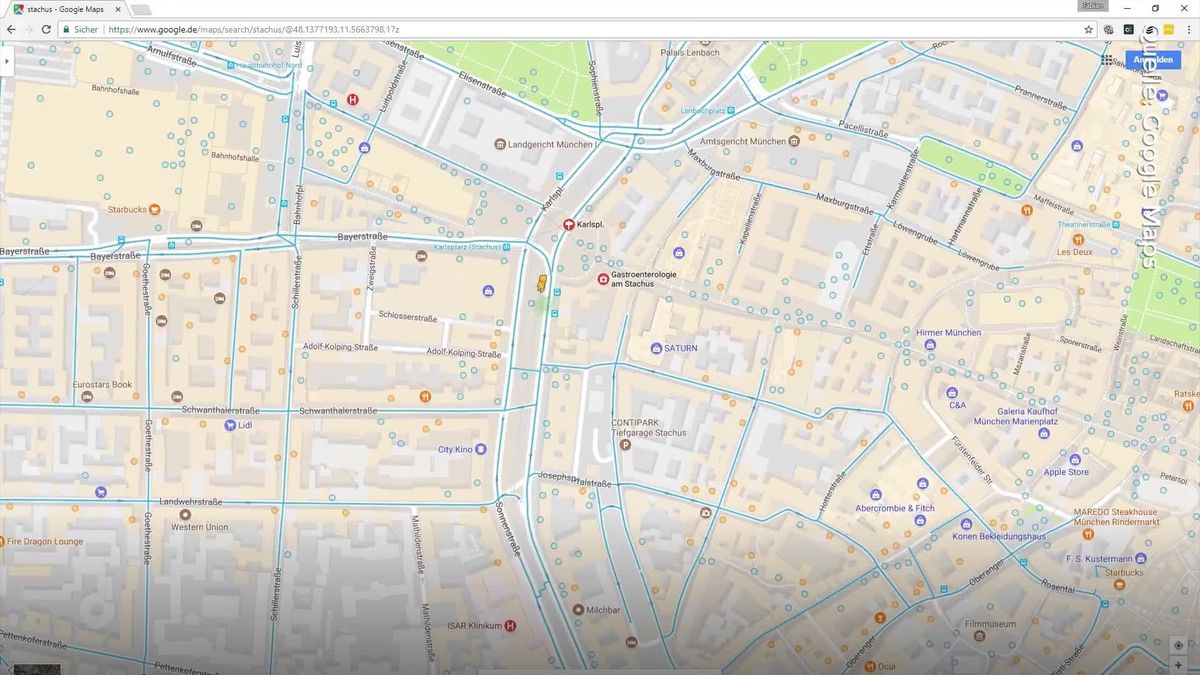Open the City Kino place marker
1200x675 pixels.
481,449
